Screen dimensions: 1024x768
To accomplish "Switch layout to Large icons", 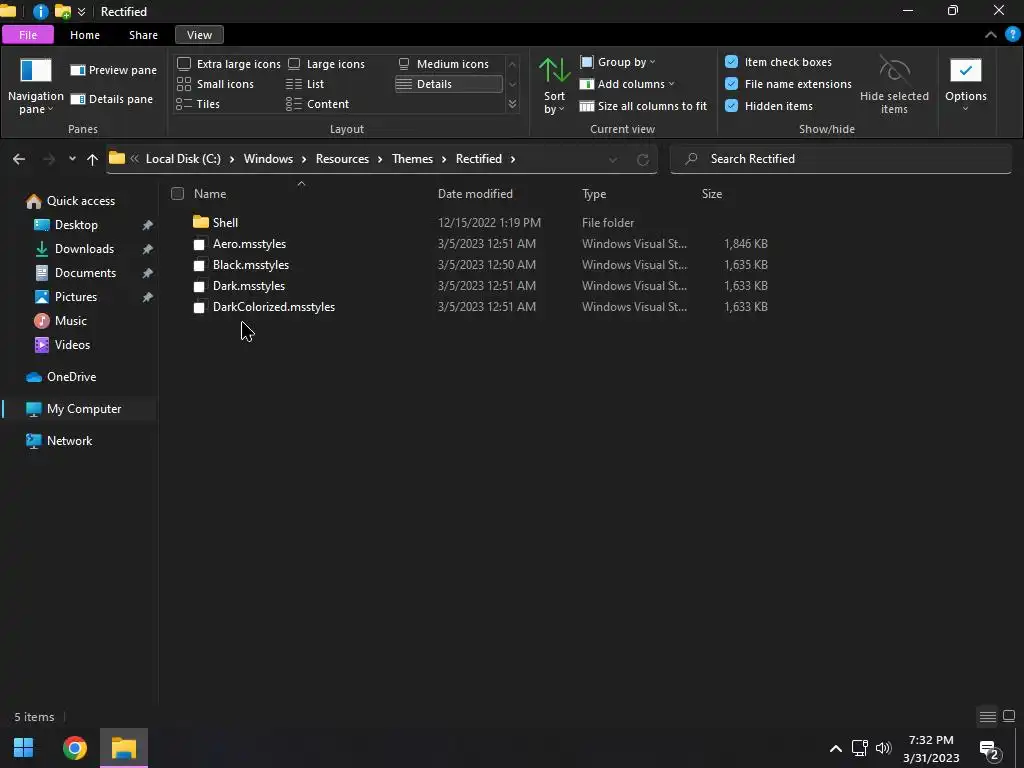I will click(x=326, y=64).
